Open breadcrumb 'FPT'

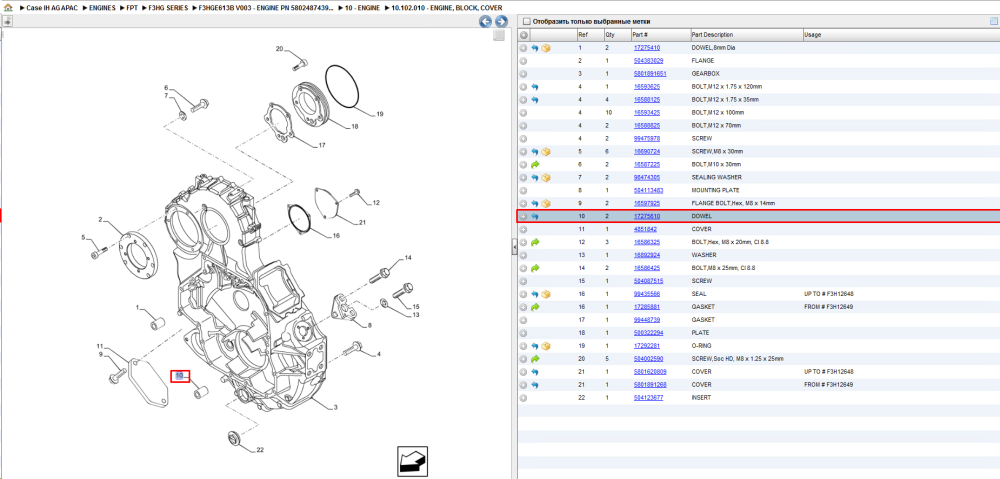[x=133, y=8]
